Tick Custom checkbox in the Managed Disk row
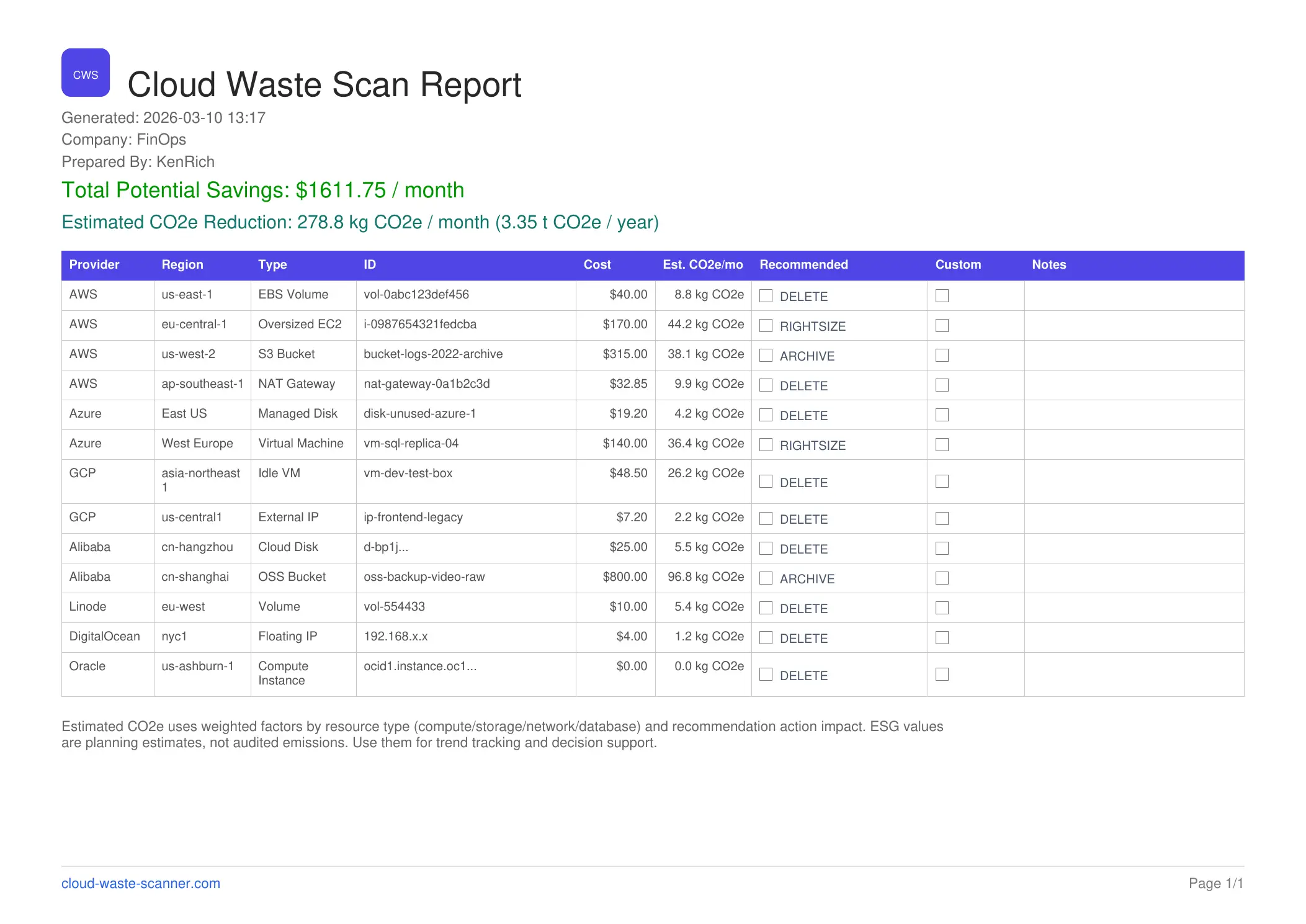The height and width of the screenshot is (924, 1306). pos(942,415)
